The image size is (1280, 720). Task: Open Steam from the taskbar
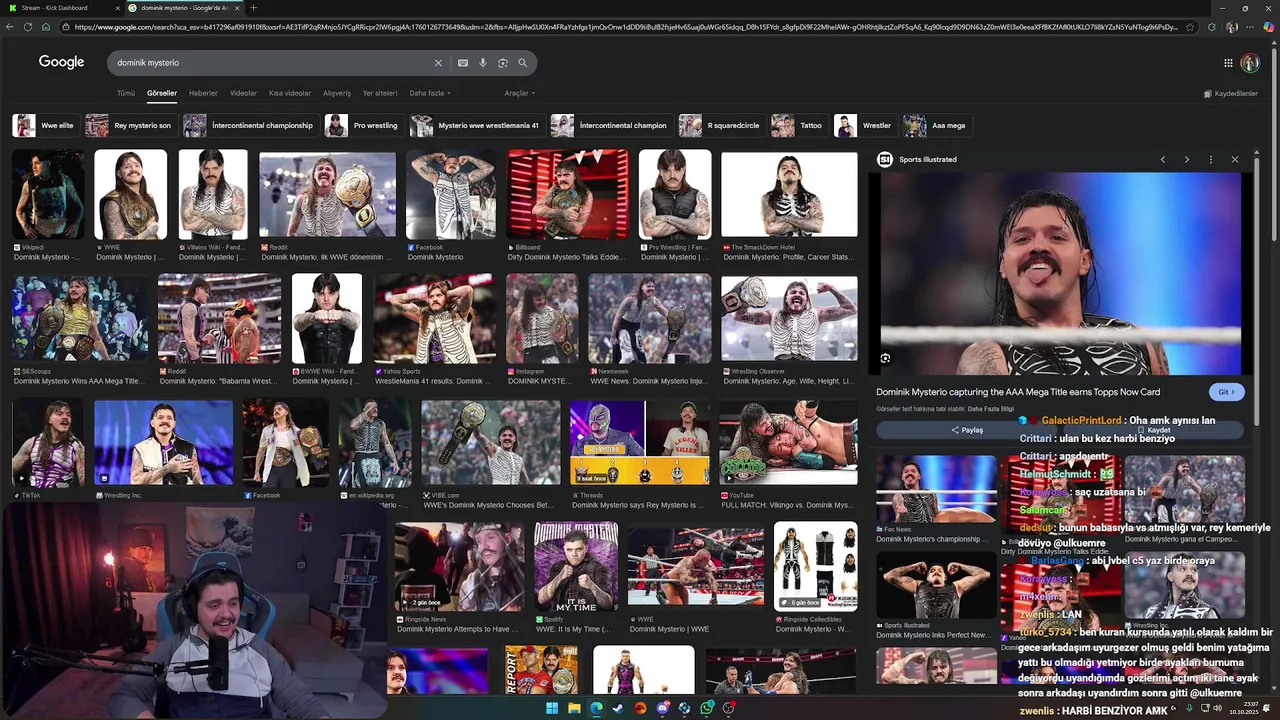click(x=618, y=708)
